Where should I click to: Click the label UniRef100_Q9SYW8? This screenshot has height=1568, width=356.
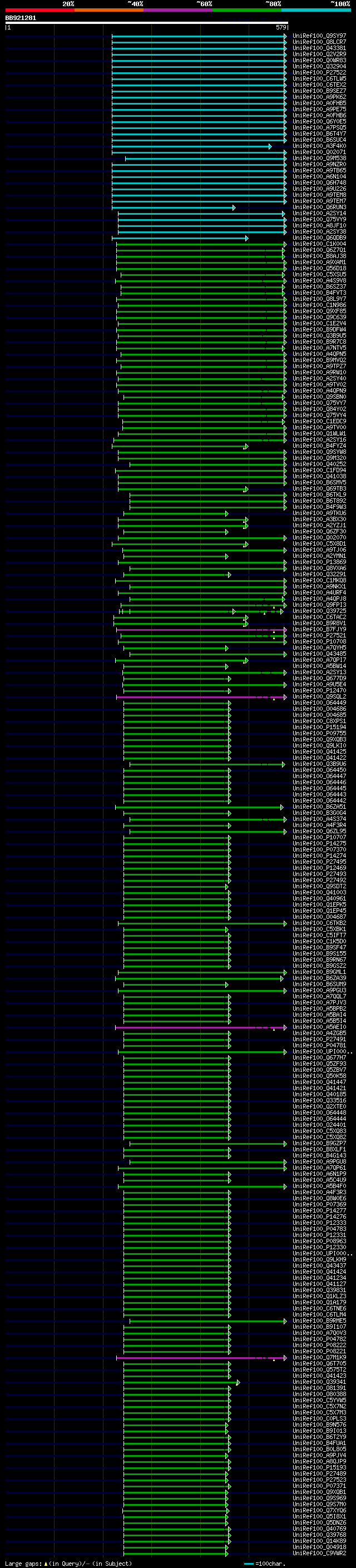tap(319, 452)
